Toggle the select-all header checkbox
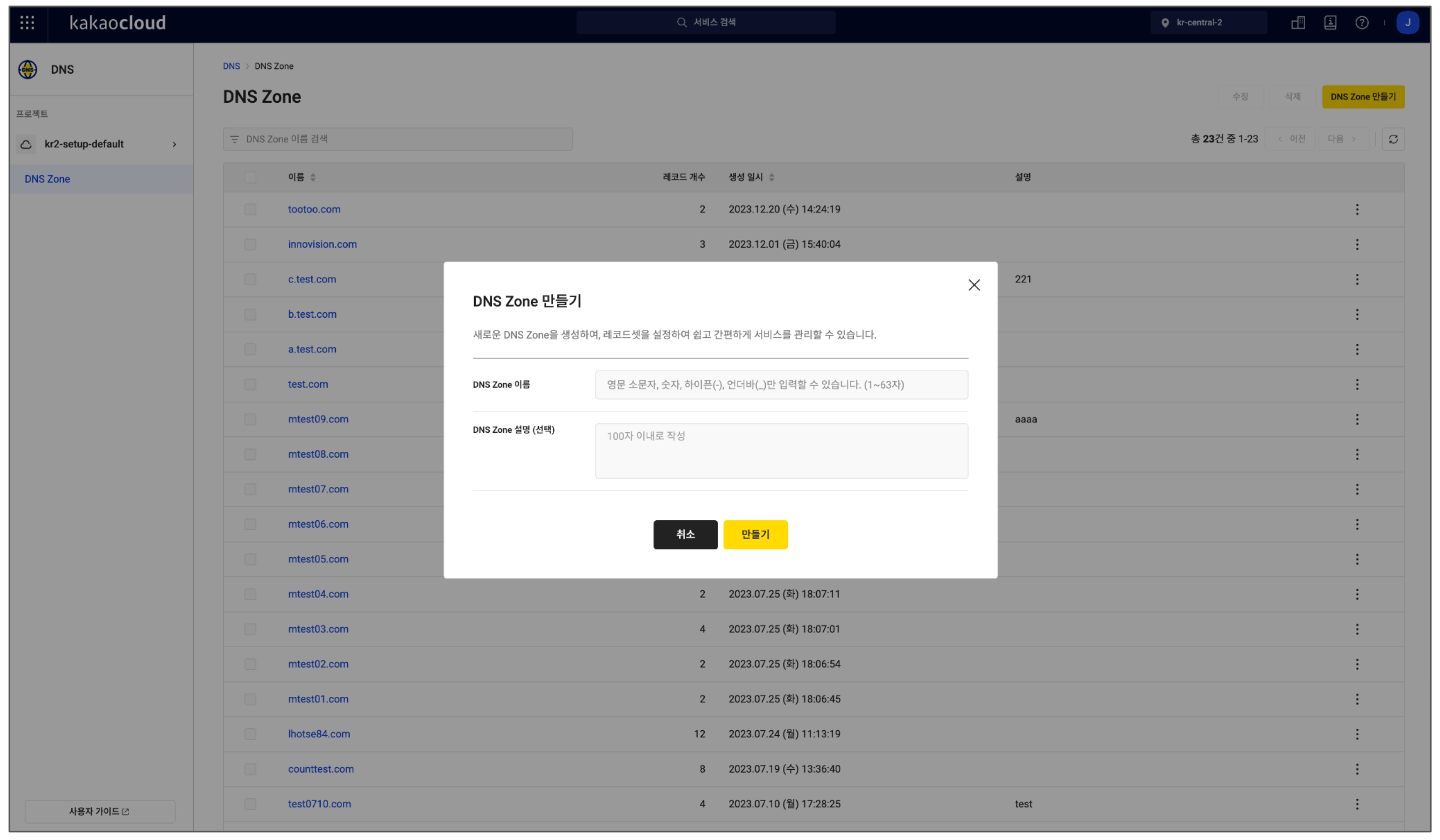1440x840 pixels. 250,177
